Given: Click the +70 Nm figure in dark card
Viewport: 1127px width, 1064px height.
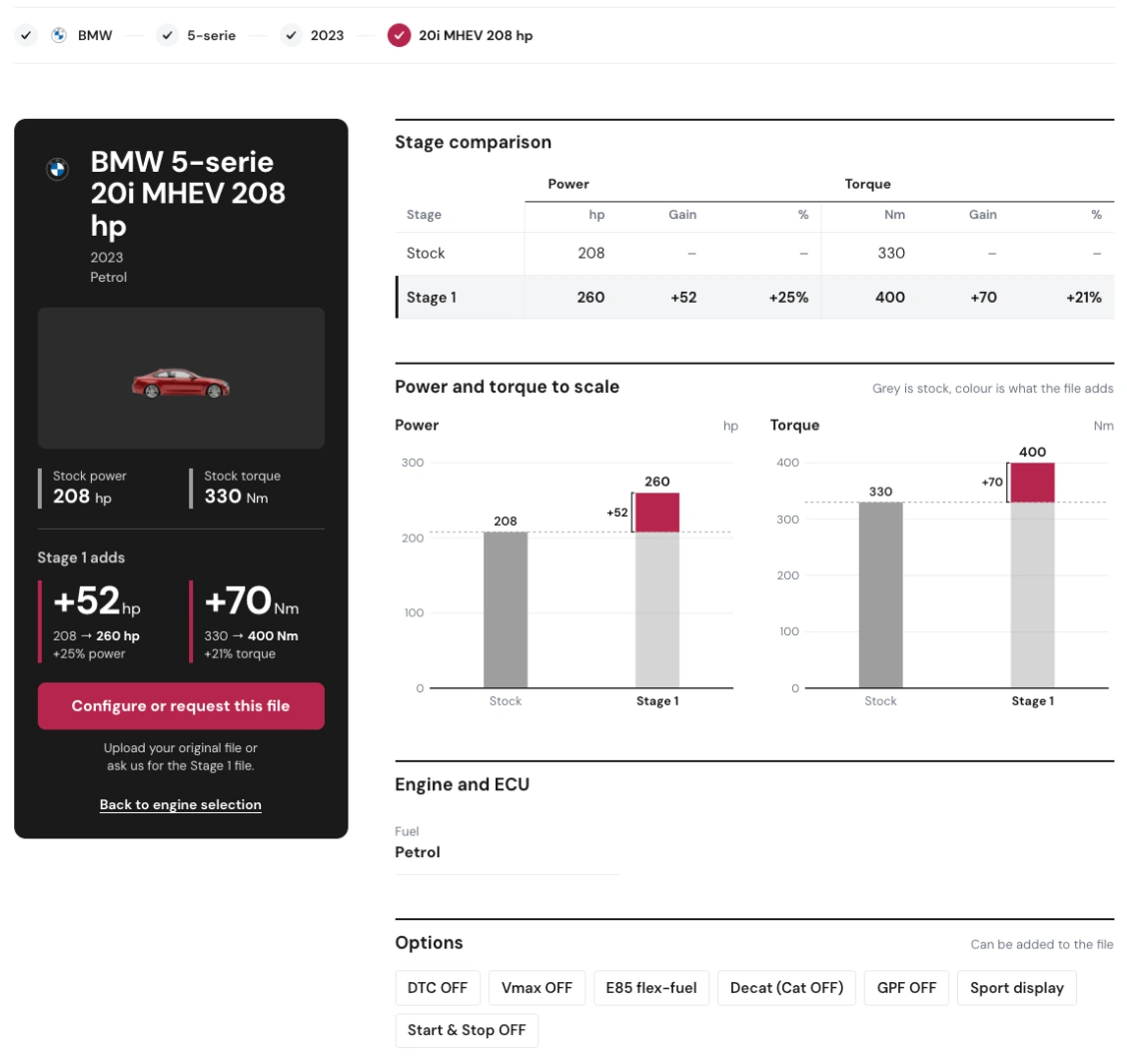Looking at the screenshot, I should [x=252, y=601].
